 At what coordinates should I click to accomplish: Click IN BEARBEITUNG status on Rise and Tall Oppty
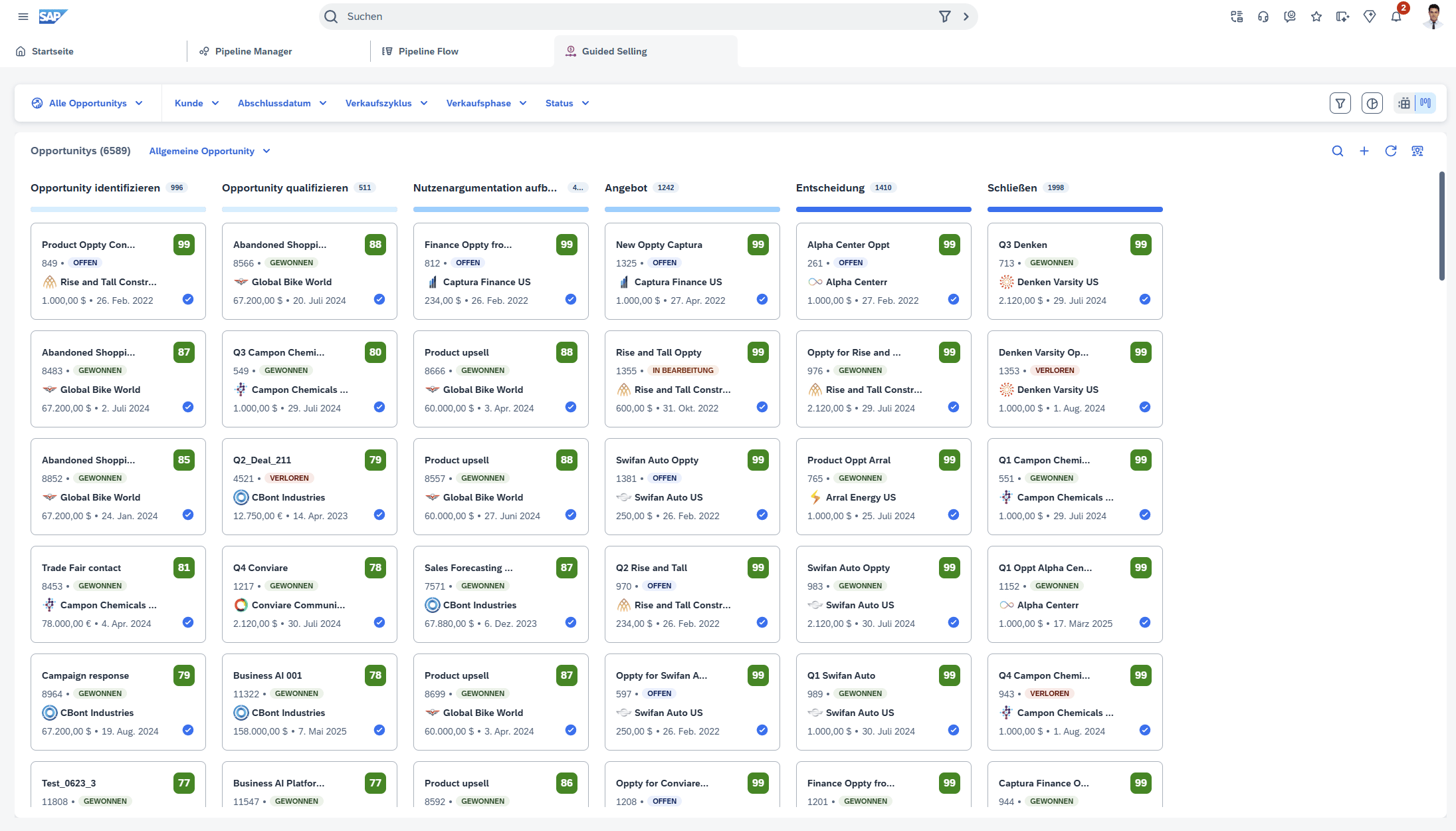pyautogui.click(x=682, y=370)
